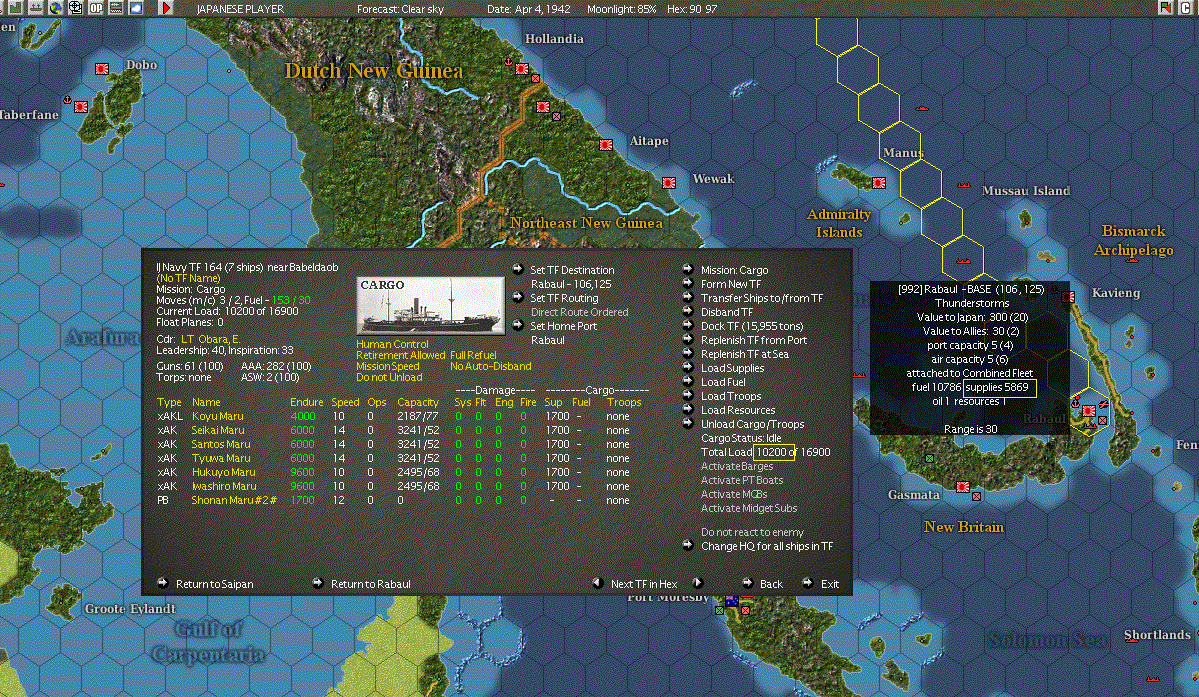This screenshot has height=697, width=1199.
Task: Click arrow icon beside Load Fuel
Action: [687, 381]
